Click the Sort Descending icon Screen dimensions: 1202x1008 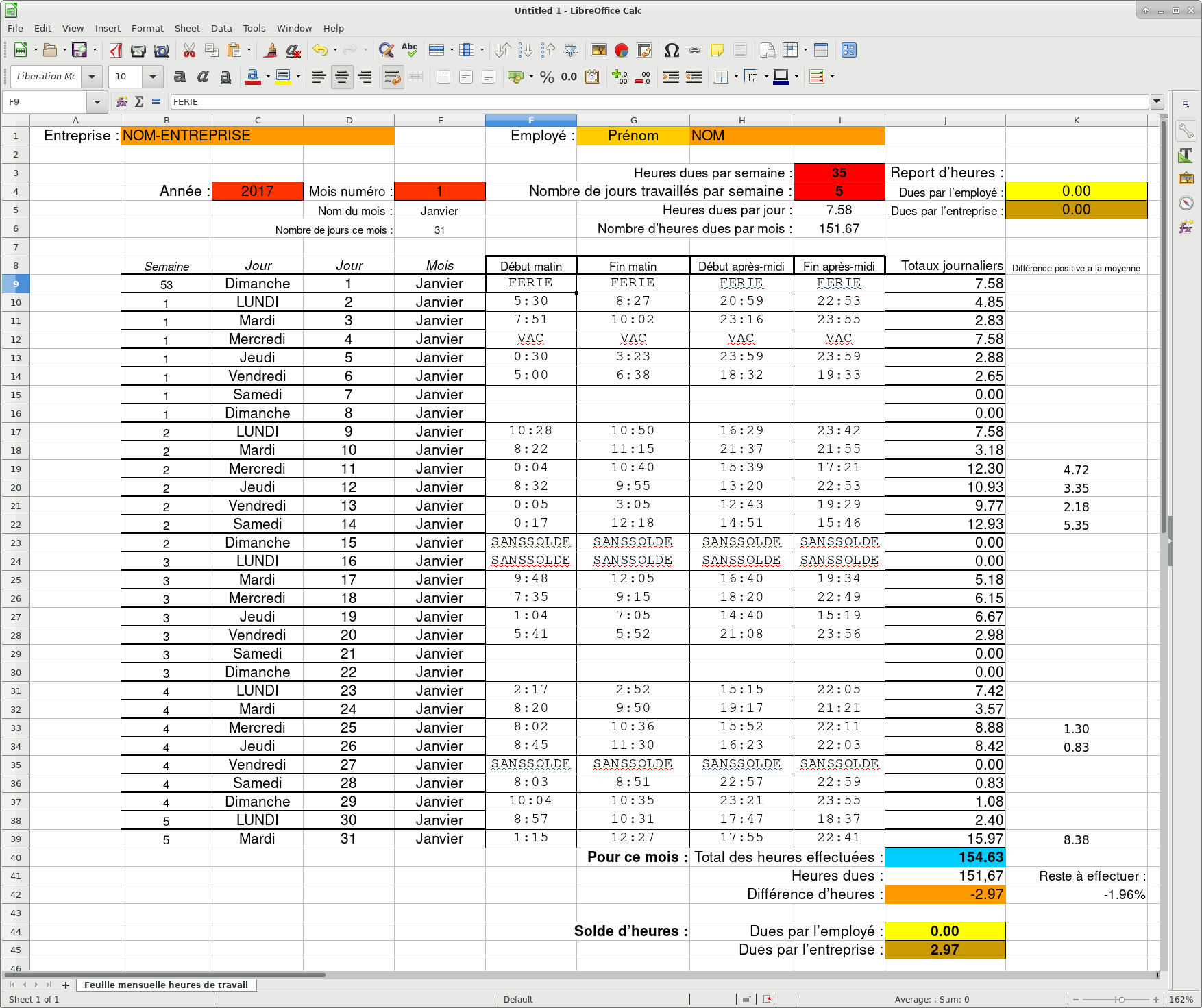(x=548, y=50)
